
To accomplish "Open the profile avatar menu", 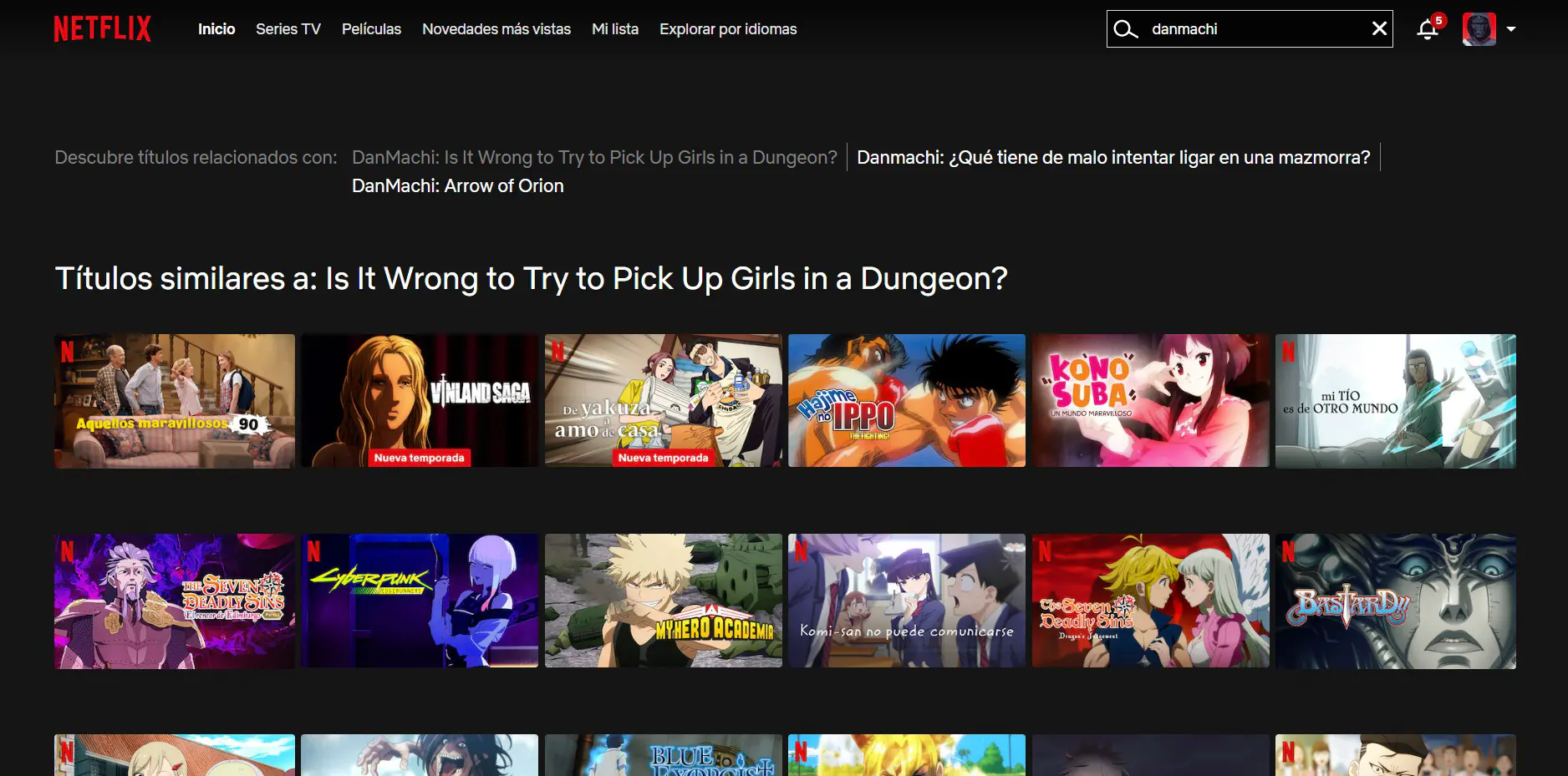I will click(1479, 29).
